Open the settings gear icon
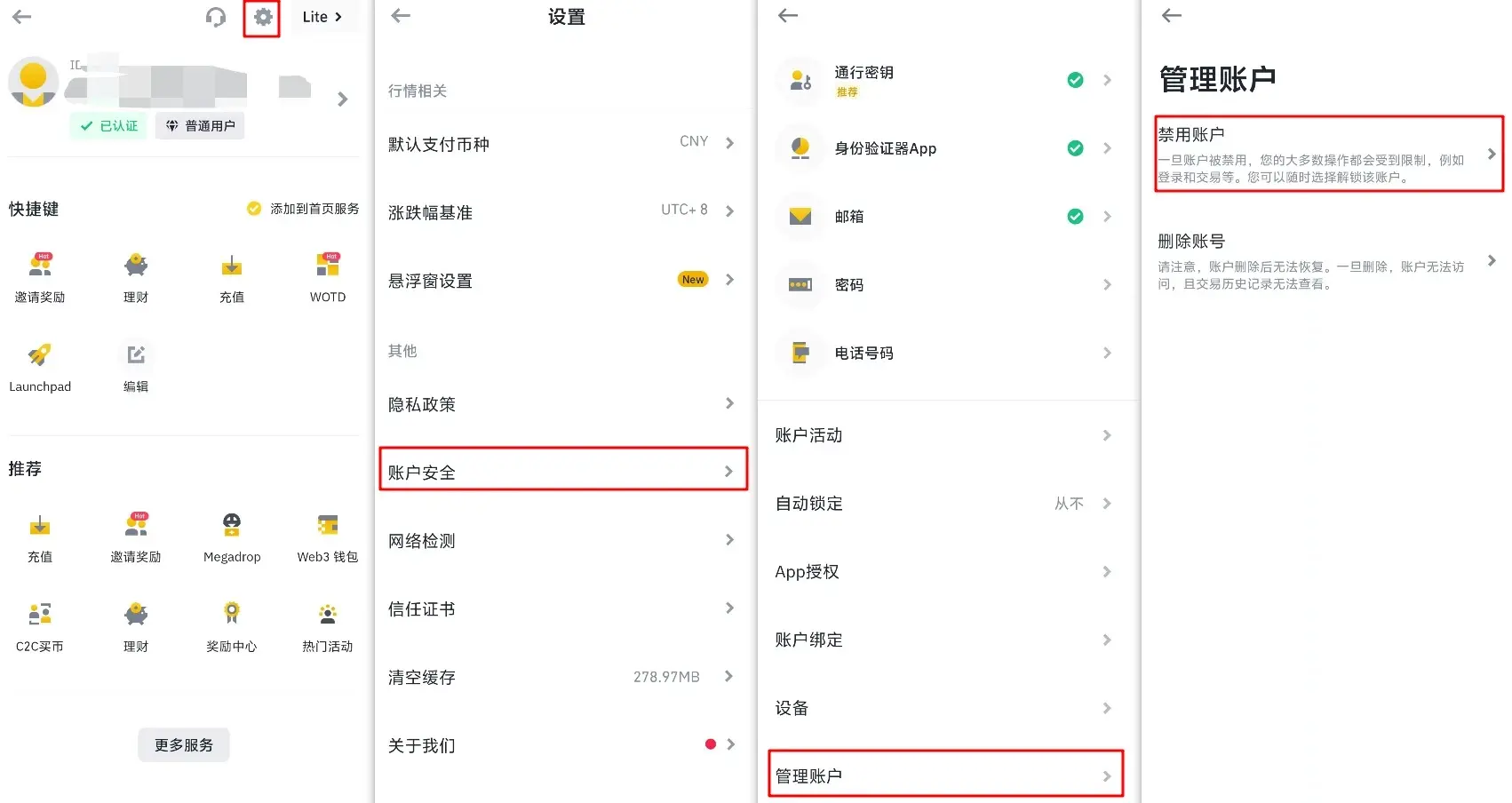 tap(260, 16)
